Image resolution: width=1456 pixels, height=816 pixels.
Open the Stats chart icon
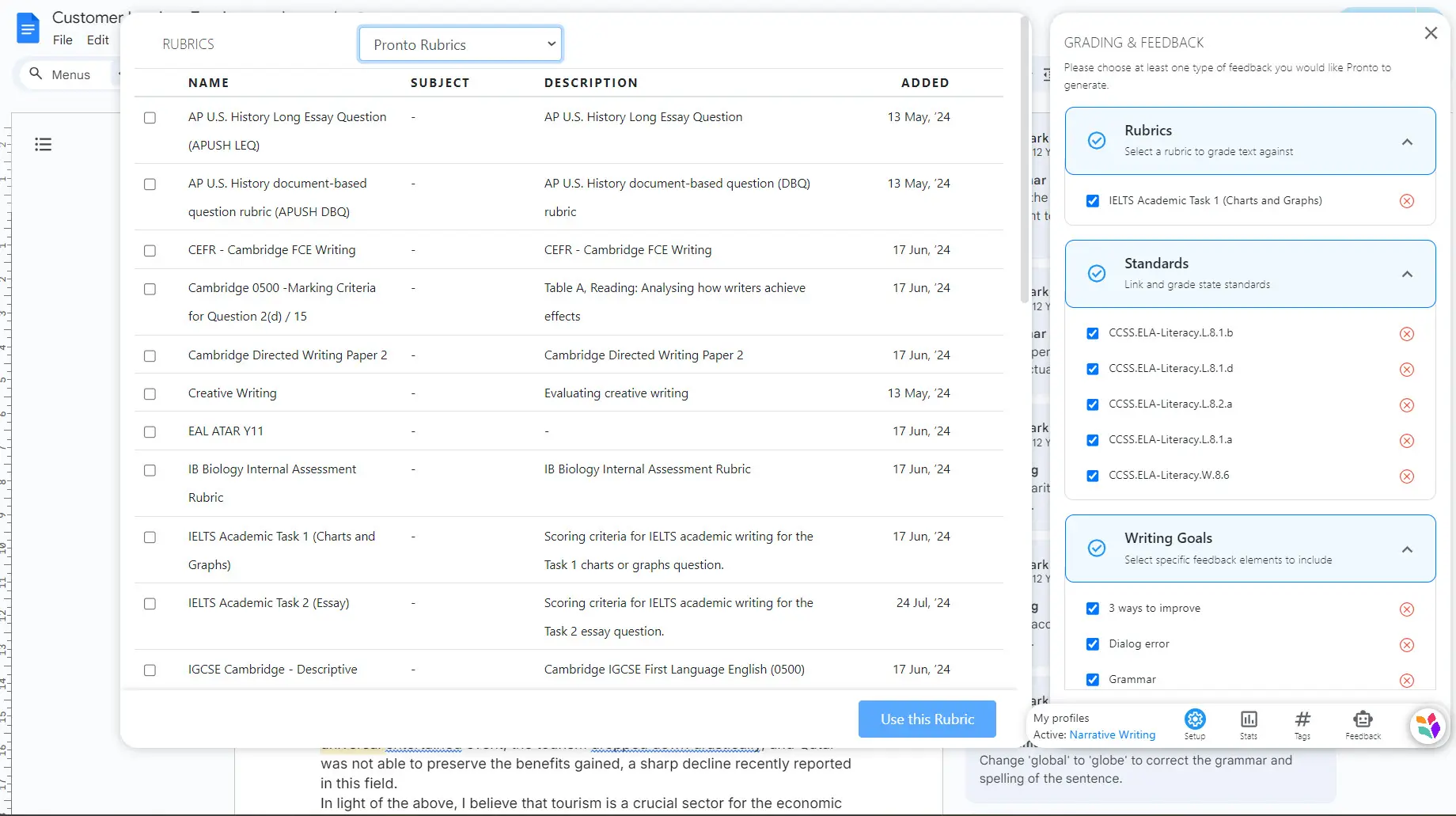[1249, 720]
